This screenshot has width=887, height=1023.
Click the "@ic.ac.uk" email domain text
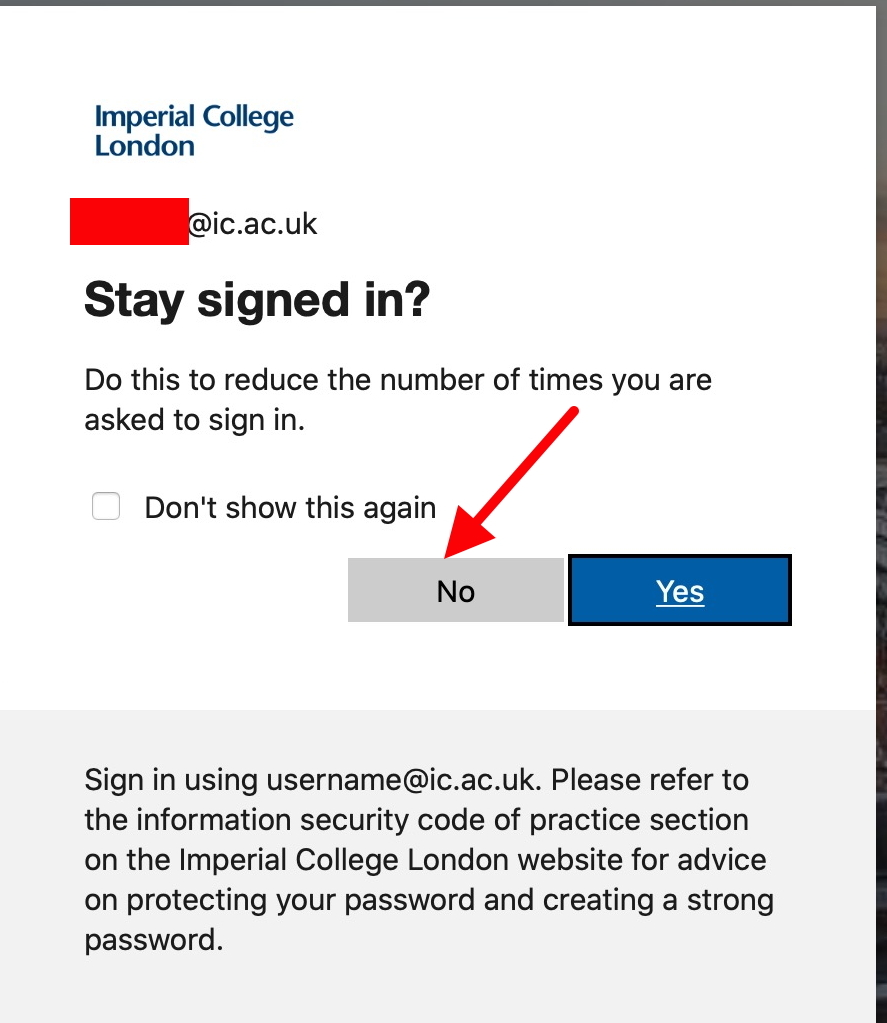(x=253, y=223)
